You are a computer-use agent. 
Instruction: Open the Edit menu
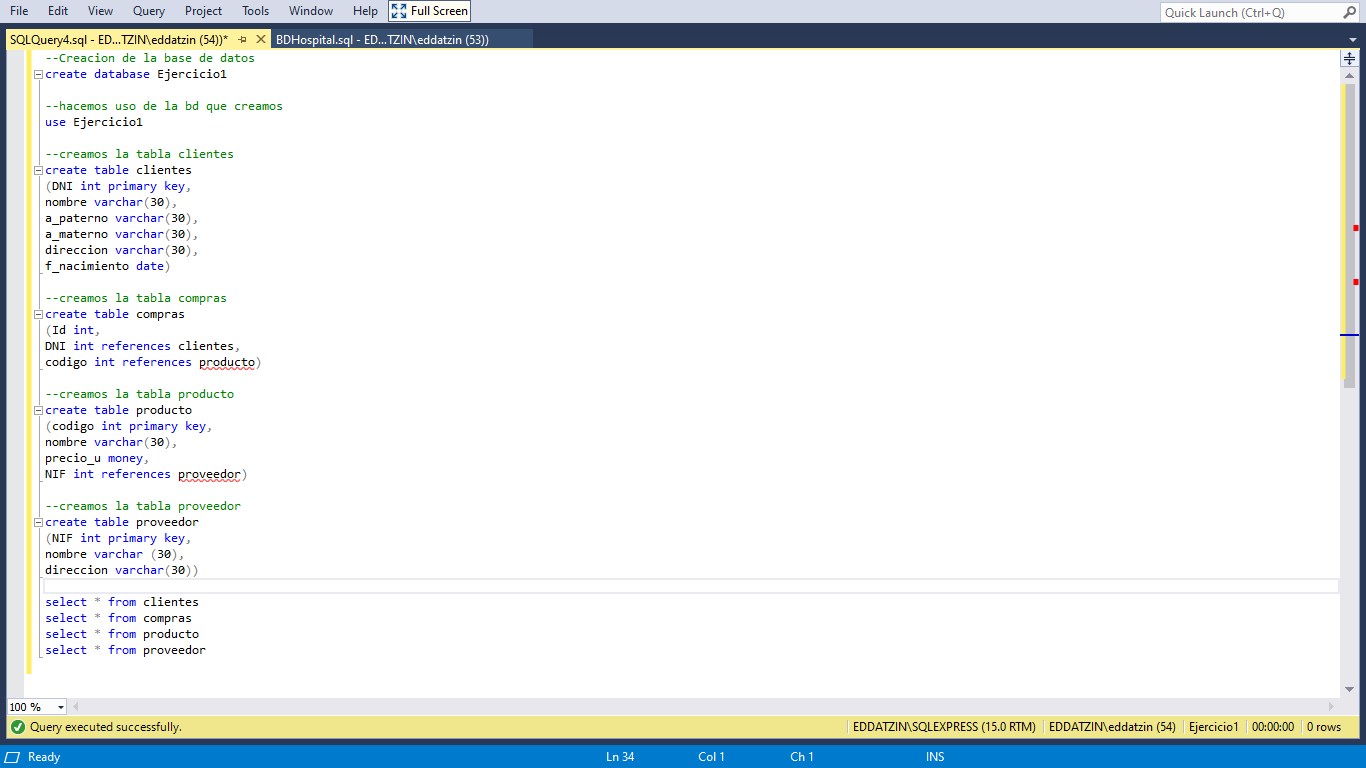coord(58,11)
